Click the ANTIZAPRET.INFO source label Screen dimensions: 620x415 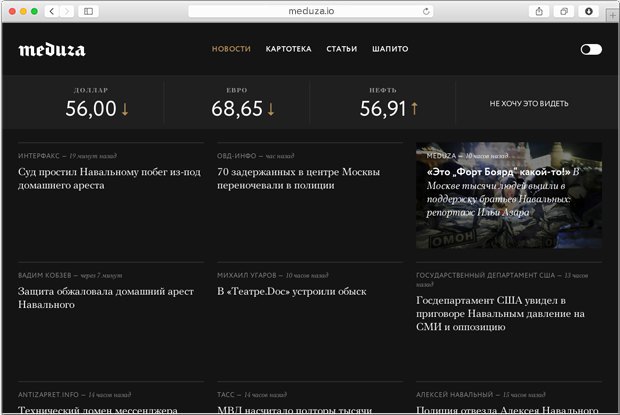pyautogui.click(x=48, y=394)
